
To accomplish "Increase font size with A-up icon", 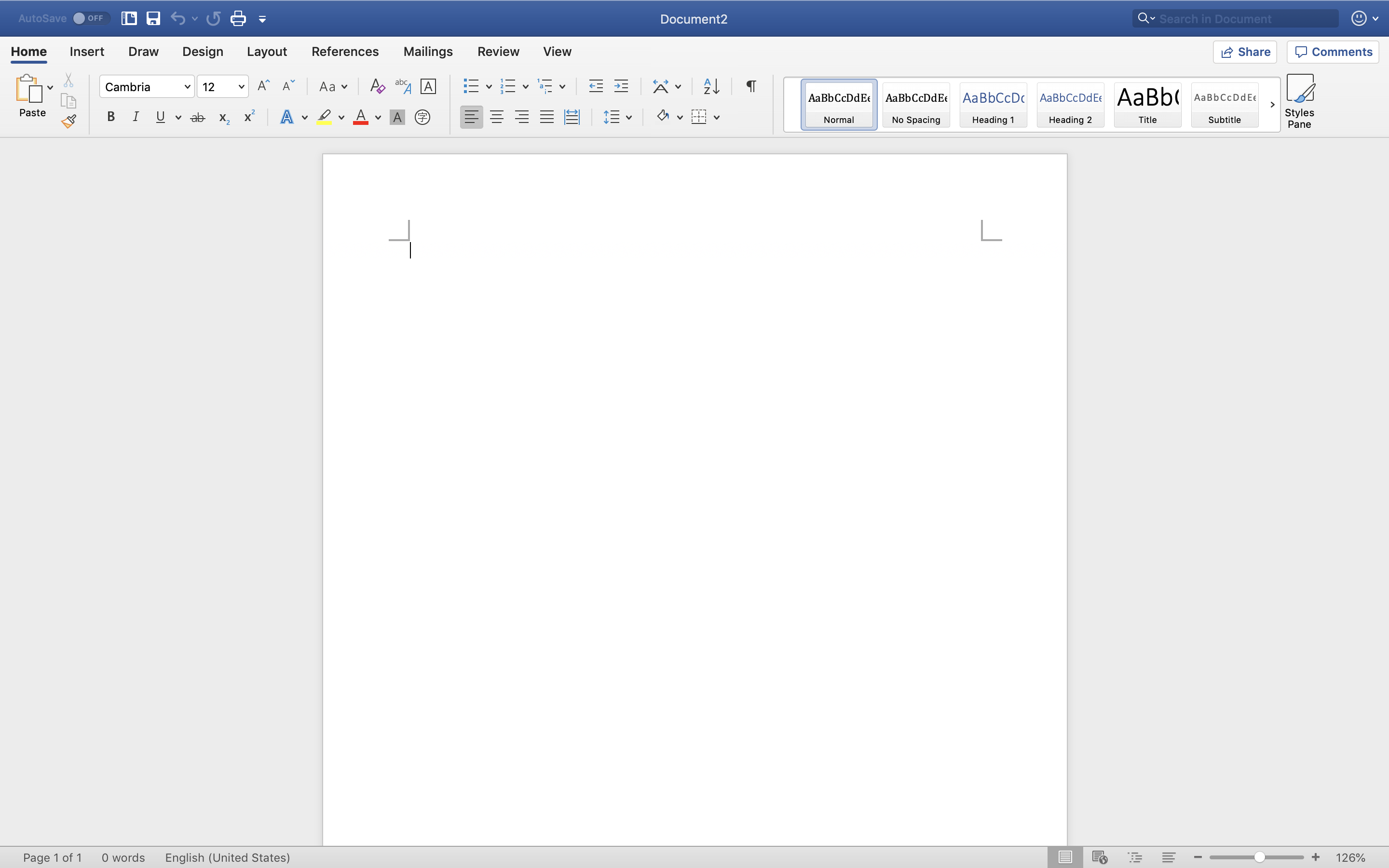I will (x=263, y=86).
